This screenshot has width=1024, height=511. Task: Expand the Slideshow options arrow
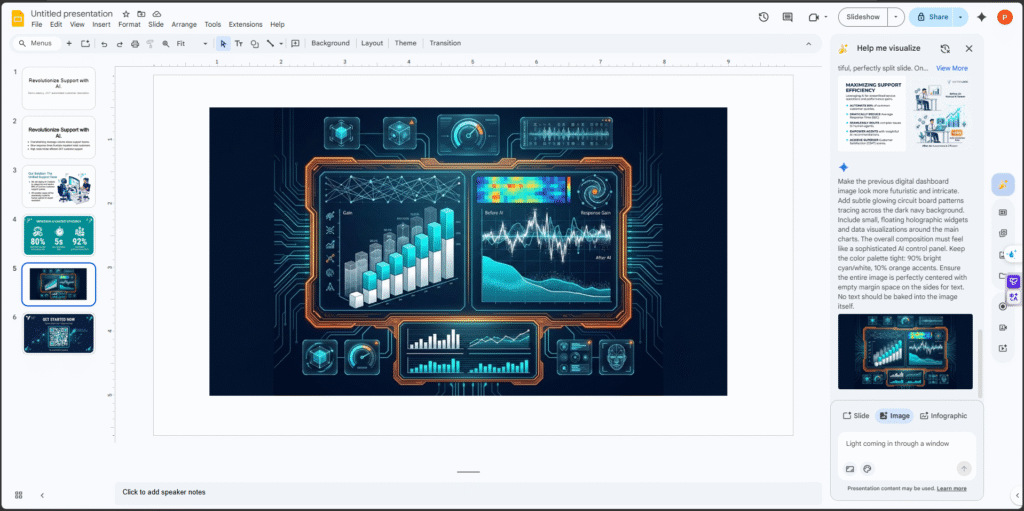coord(896,17)
